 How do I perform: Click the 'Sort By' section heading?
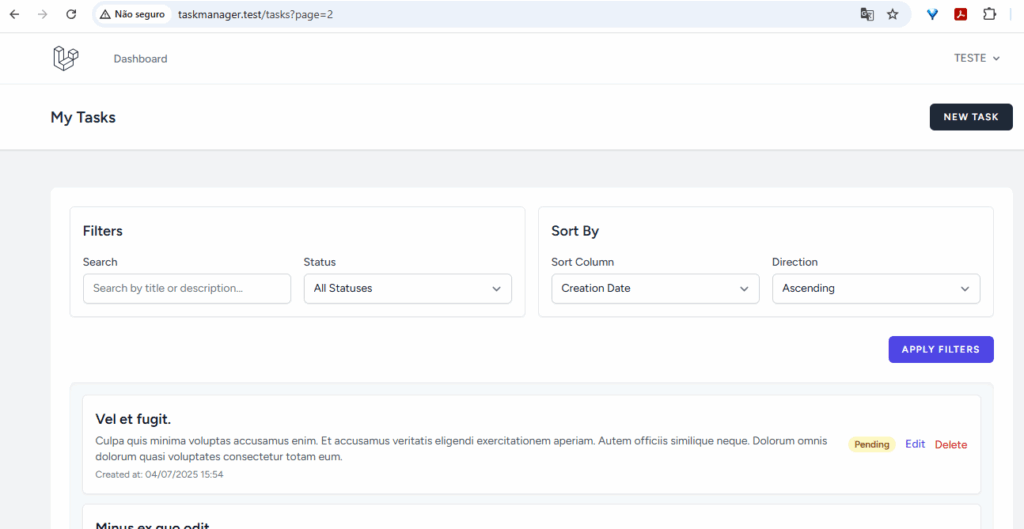point(575,231)
